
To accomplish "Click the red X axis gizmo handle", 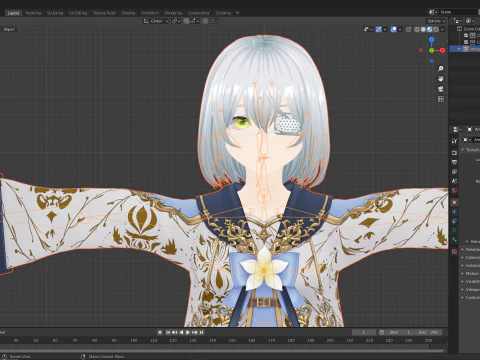I will click(x=442, y=50).
